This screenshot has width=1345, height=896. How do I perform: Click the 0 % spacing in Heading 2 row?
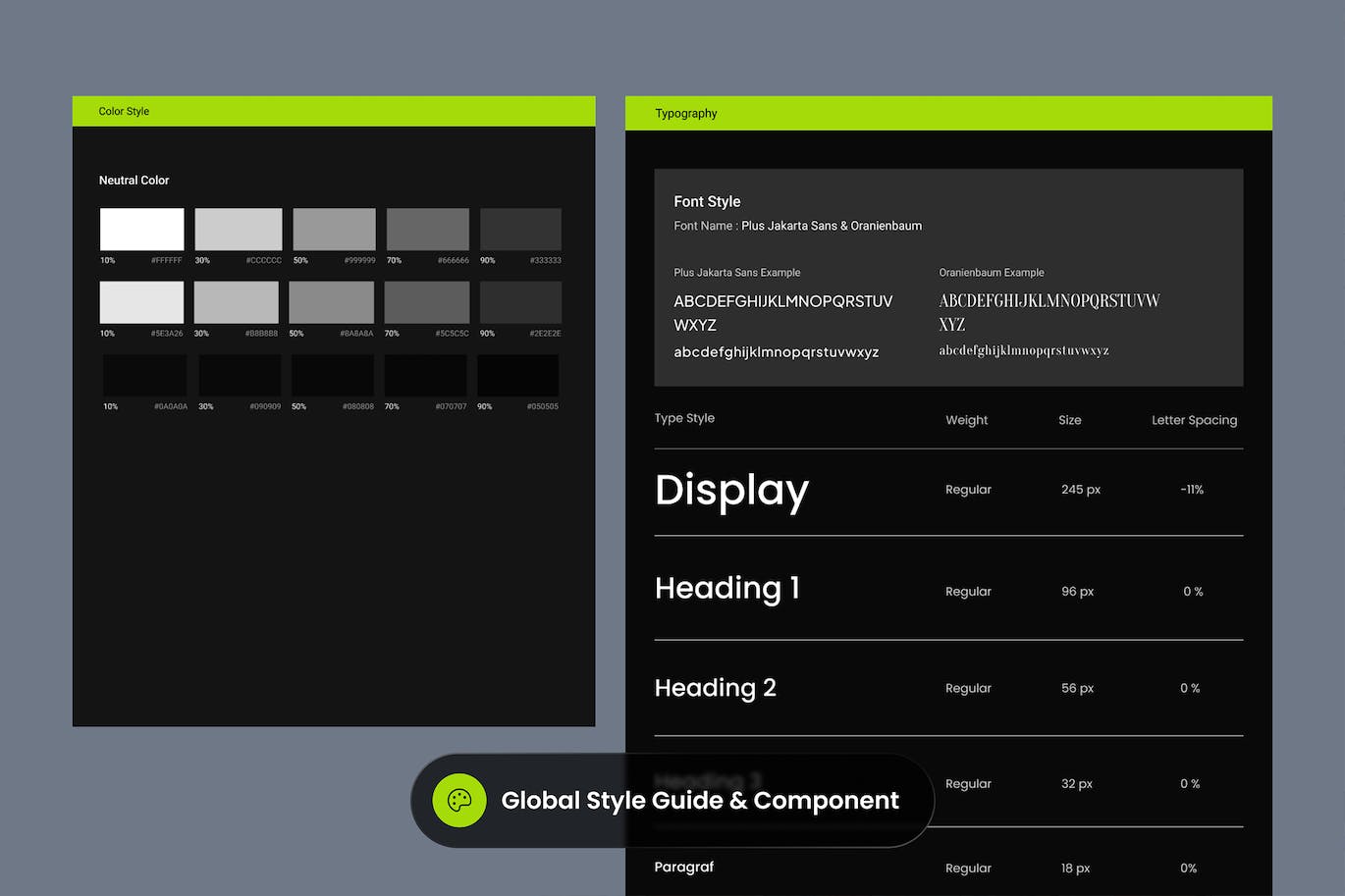(x=1190, y=689)
